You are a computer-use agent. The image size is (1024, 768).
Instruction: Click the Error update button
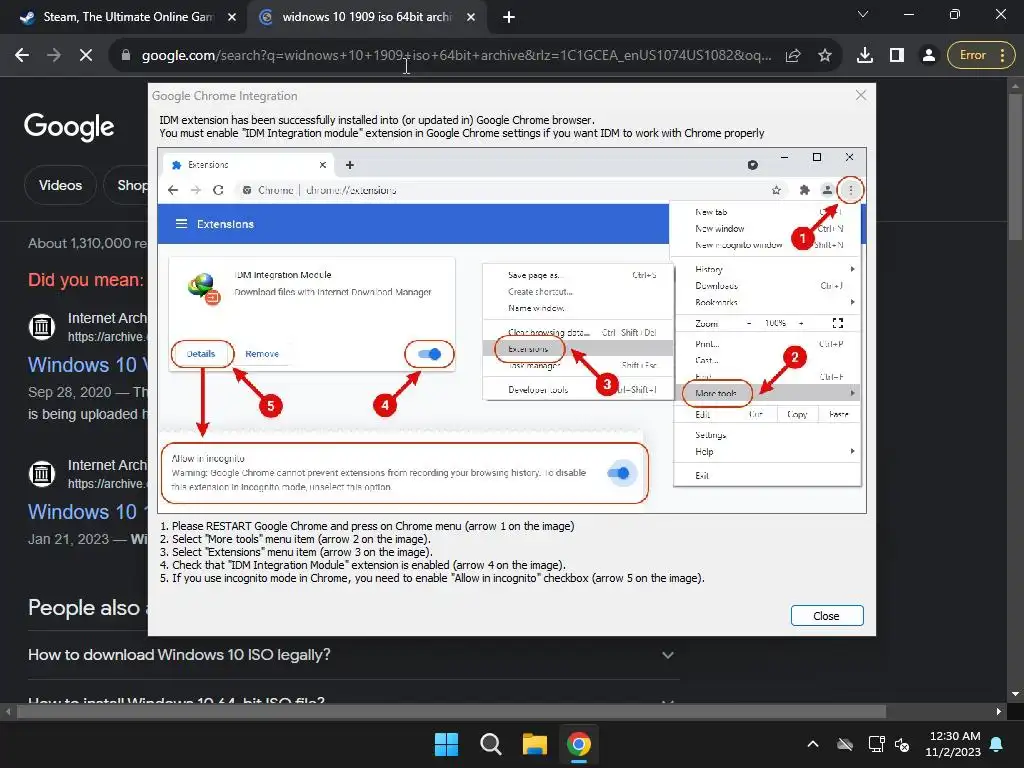click(972, 56)
